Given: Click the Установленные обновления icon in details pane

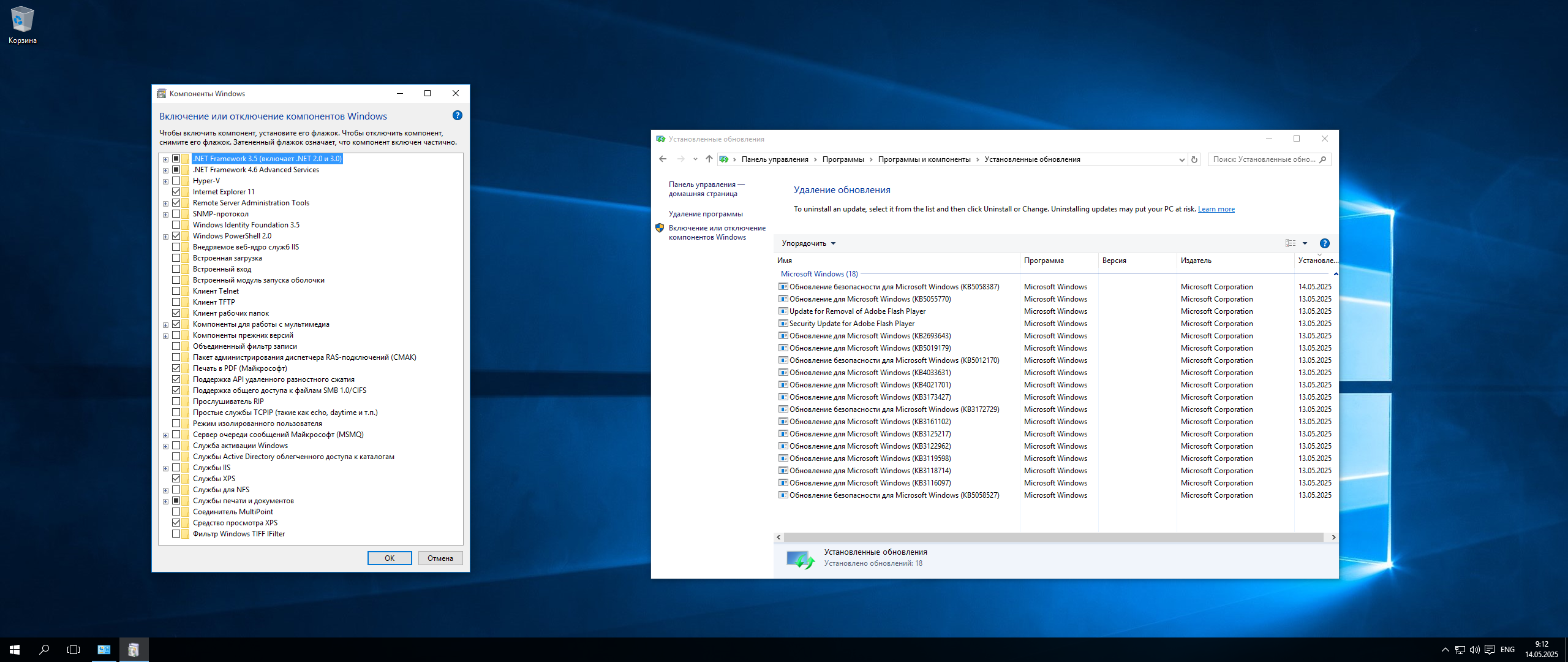Looking at the screenshot, I should [801, 558].
